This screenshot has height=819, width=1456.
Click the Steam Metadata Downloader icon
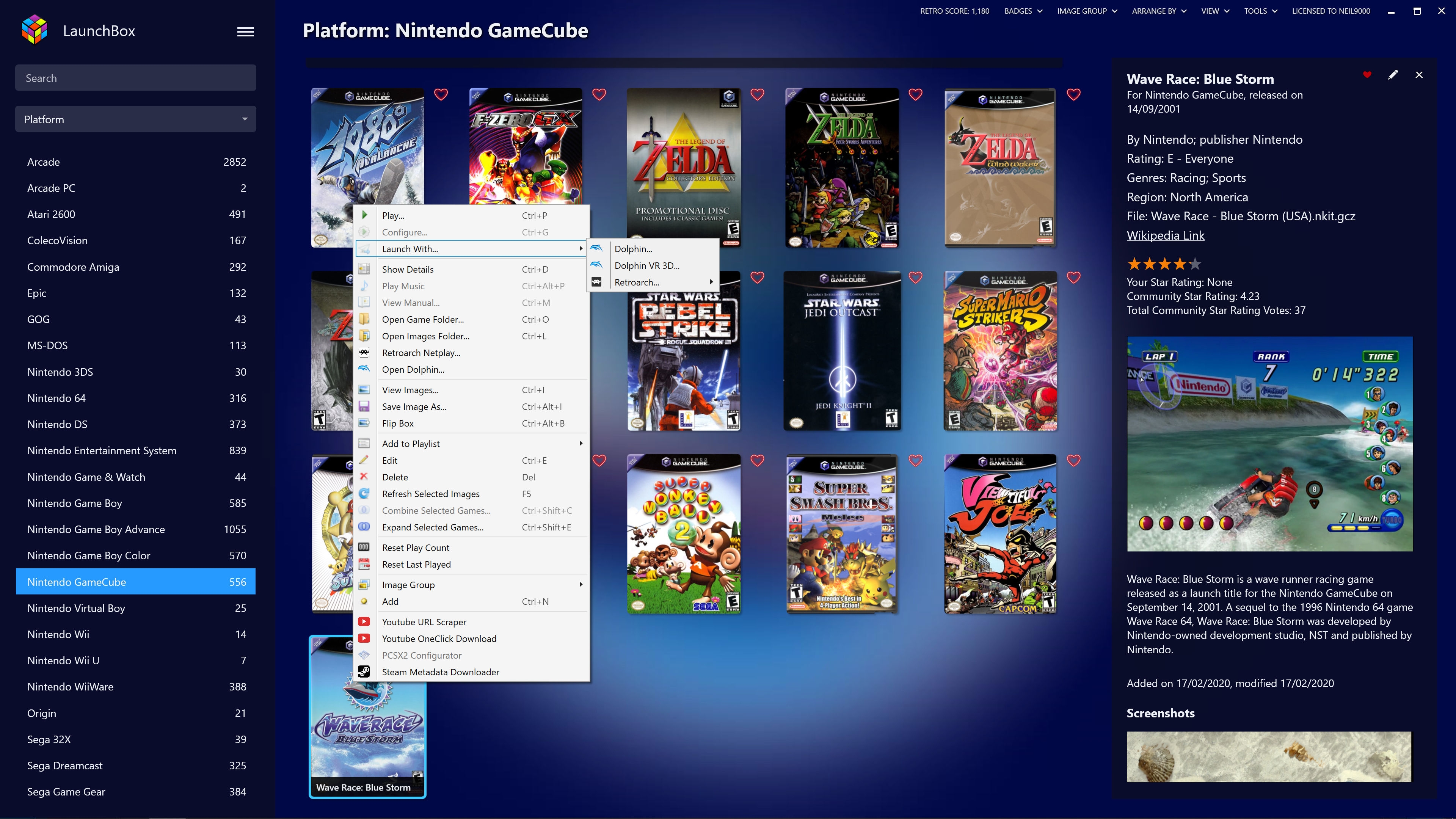tap(364, 672)
